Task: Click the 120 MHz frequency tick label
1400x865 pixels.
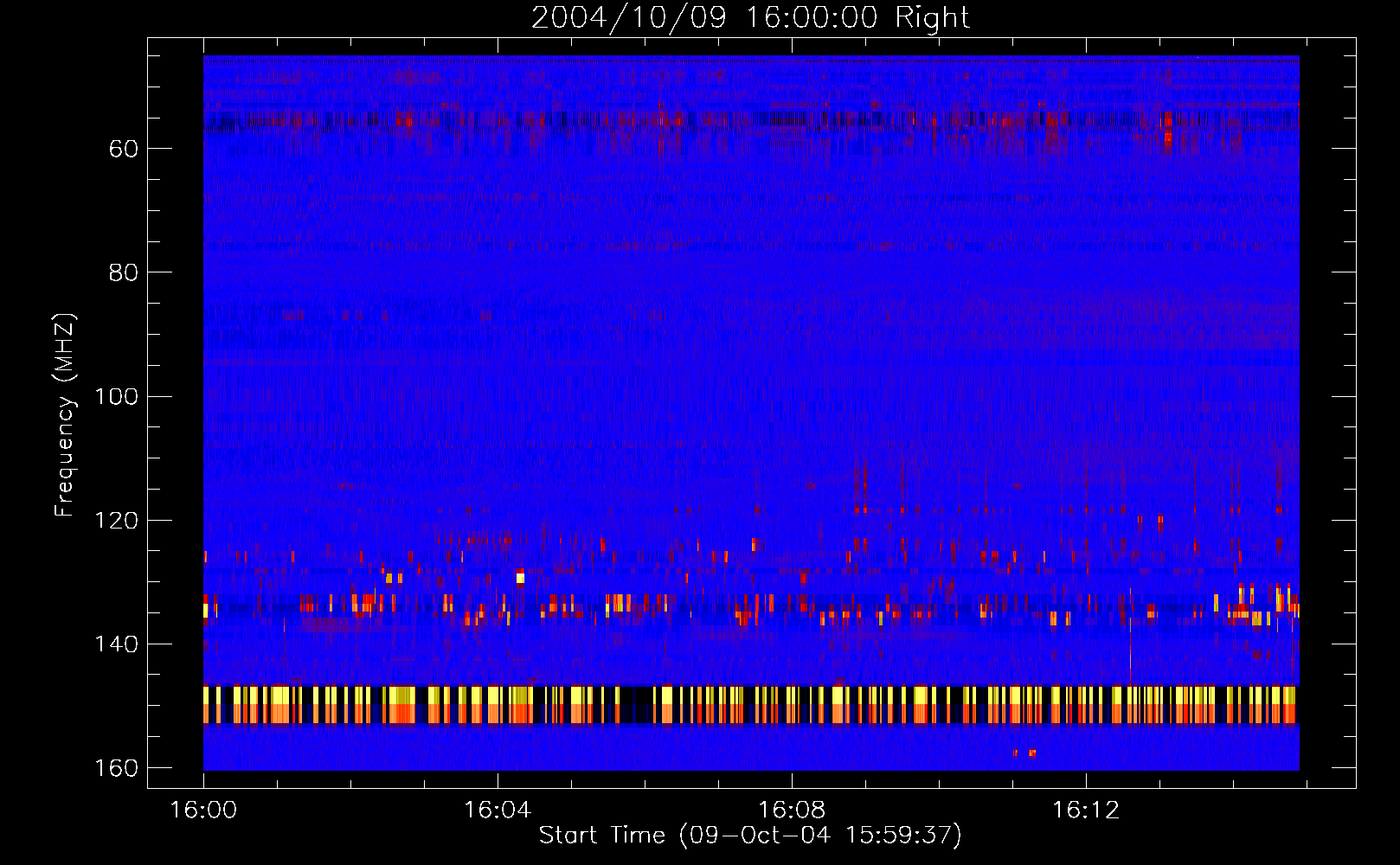Action: coord(116,521)
